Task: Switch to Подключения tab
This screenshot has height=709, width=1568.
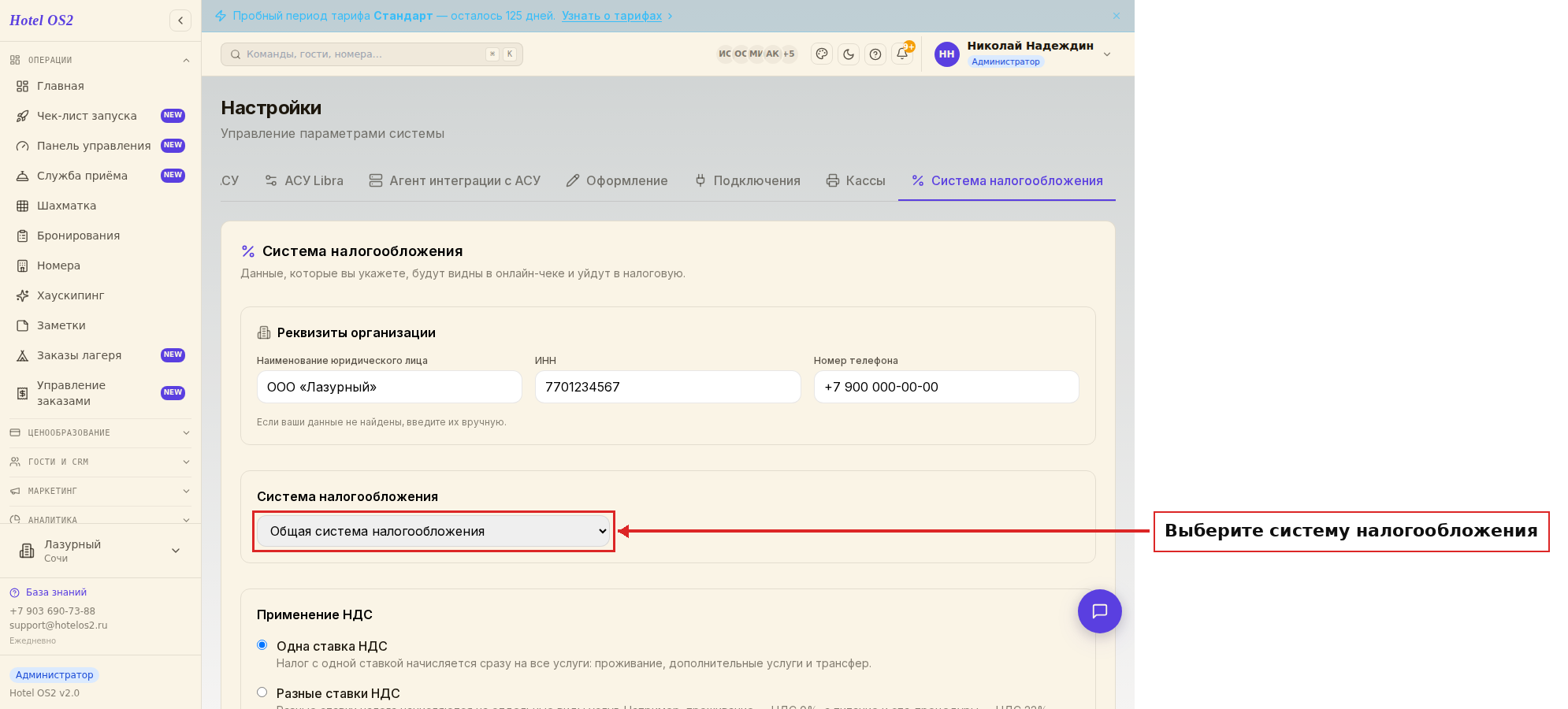Action: click(748, 180)
